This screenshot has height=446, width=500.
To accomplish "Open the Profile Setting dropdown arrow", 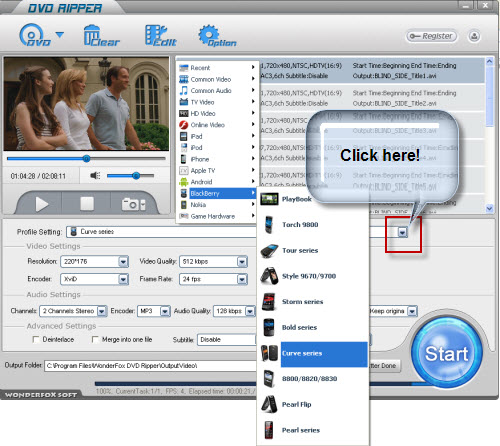I will [x=402, y=232].
